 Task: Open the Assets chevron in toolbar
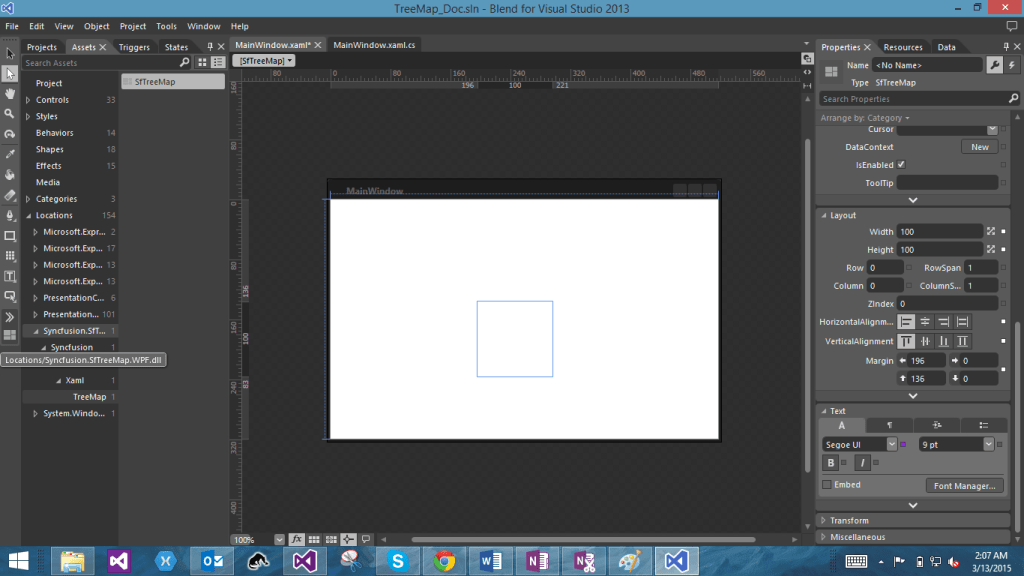point(10,317)
